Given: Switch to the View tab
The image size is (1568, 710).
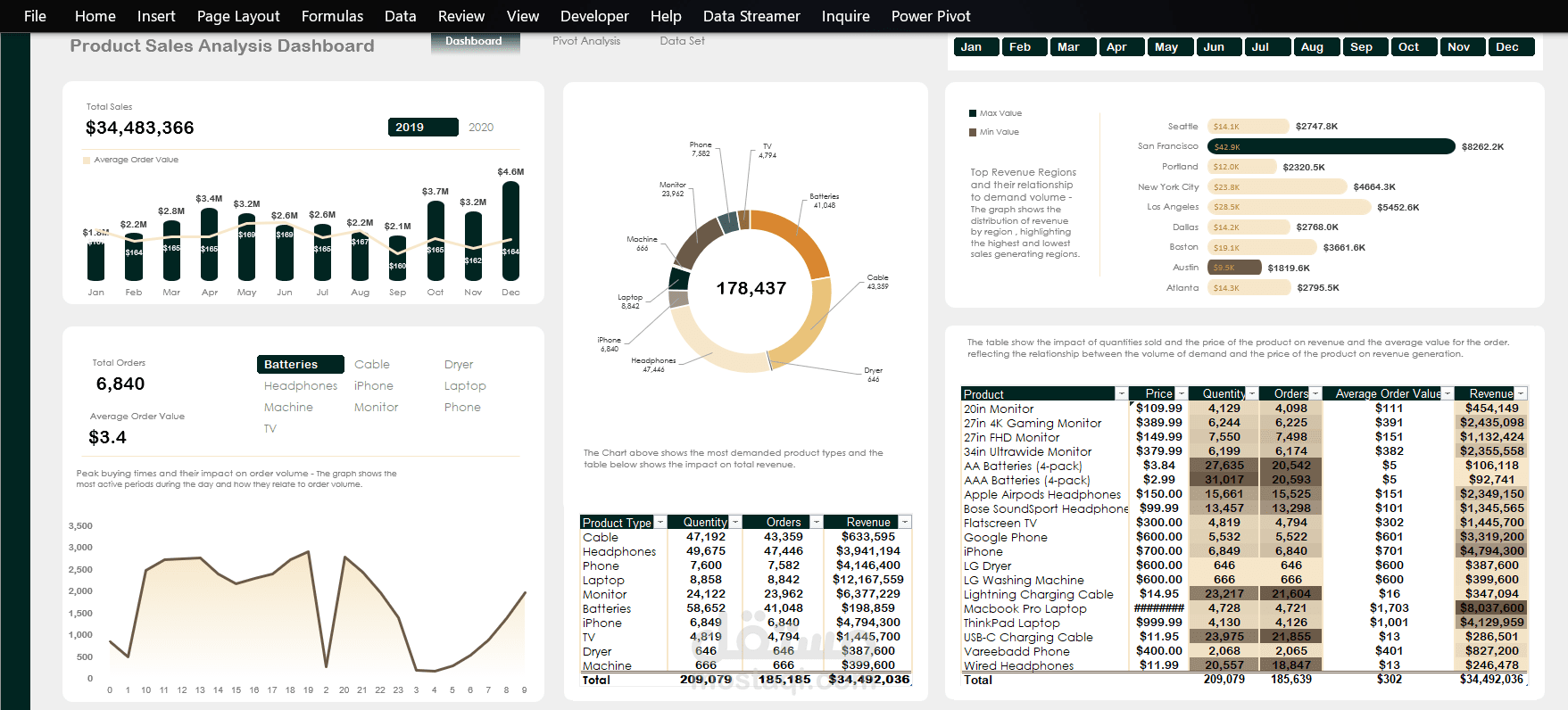Looking at the screenshot, I should click(x=523, y=16).
